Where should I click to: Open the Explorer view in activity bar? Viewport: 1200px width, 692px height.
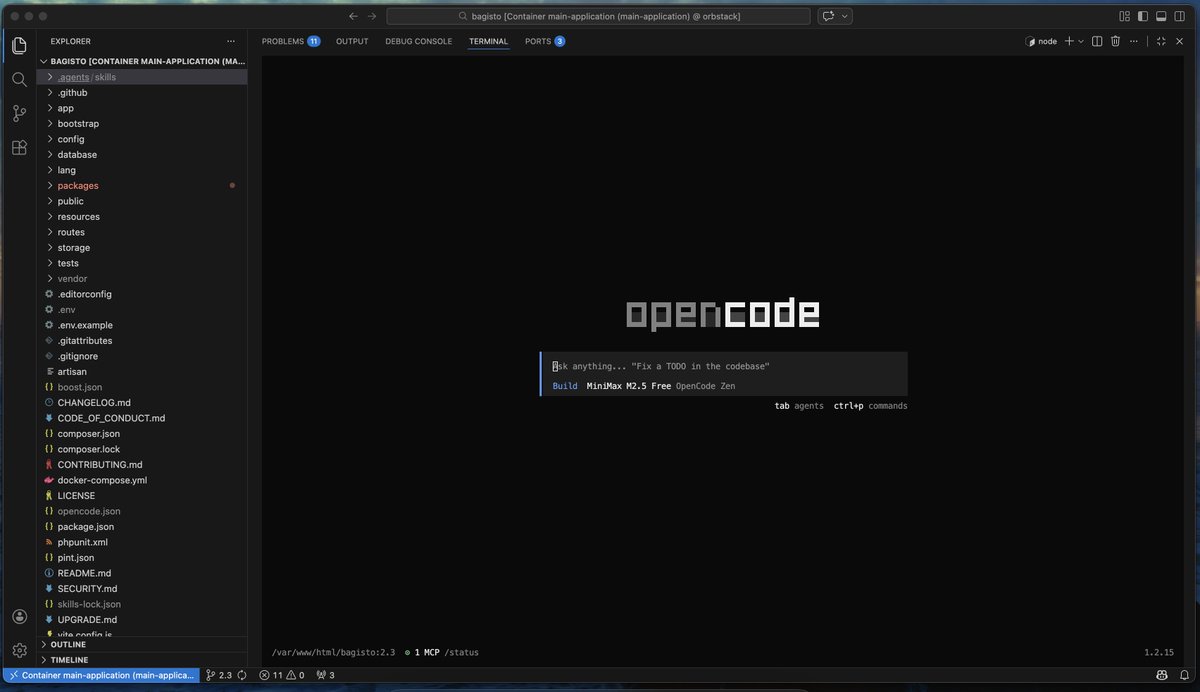pyautogui.click(x=19, y=46)
